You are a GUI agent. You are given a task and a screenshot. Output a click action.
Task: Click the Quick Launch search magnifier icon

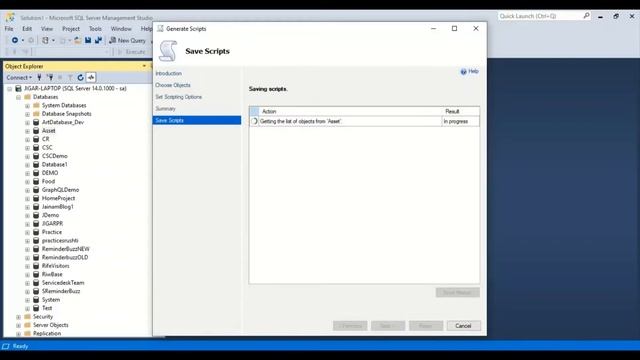point(587,16)
